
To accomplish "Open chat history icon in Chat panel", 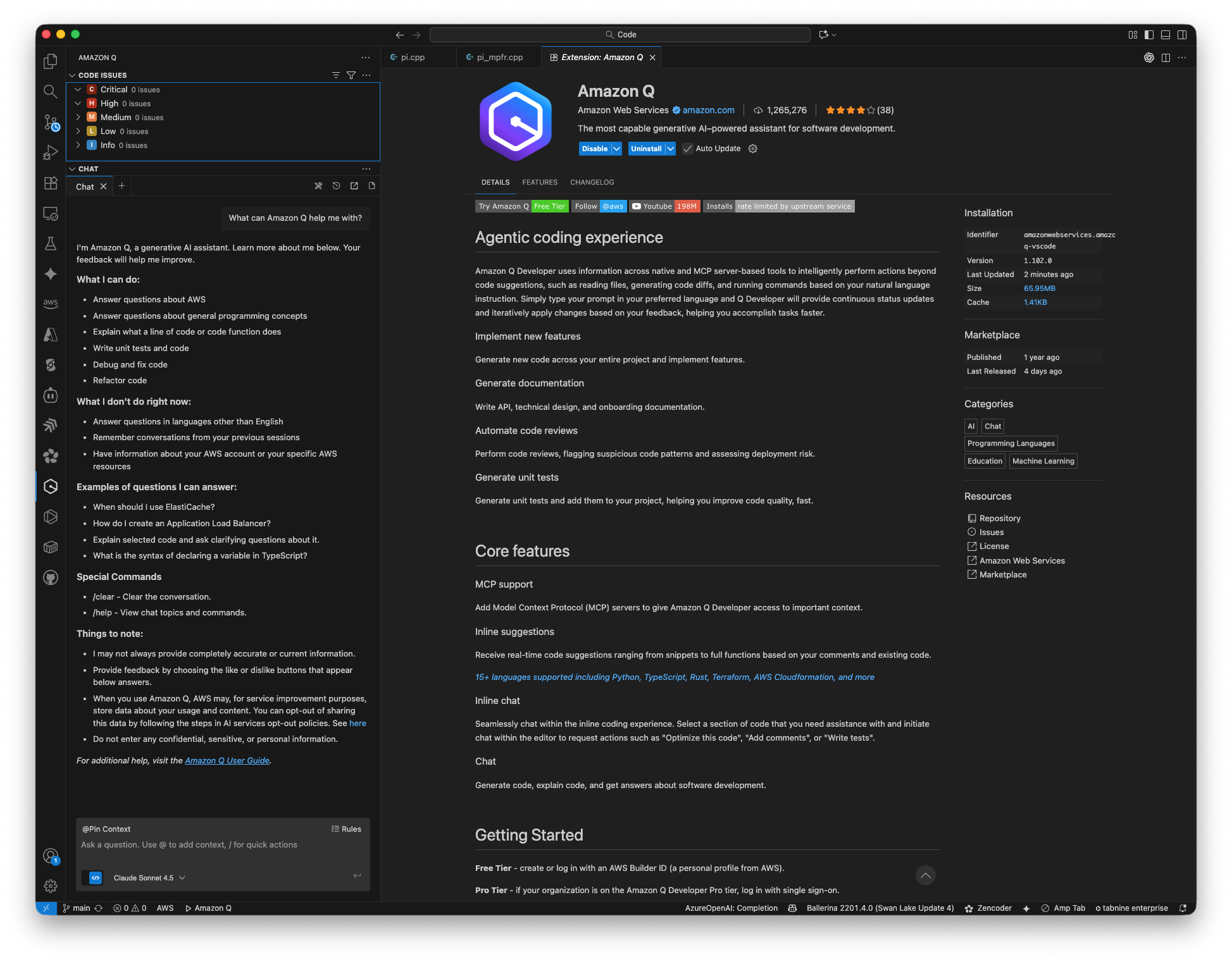I will pyautogui.click(x=337, y=186).
